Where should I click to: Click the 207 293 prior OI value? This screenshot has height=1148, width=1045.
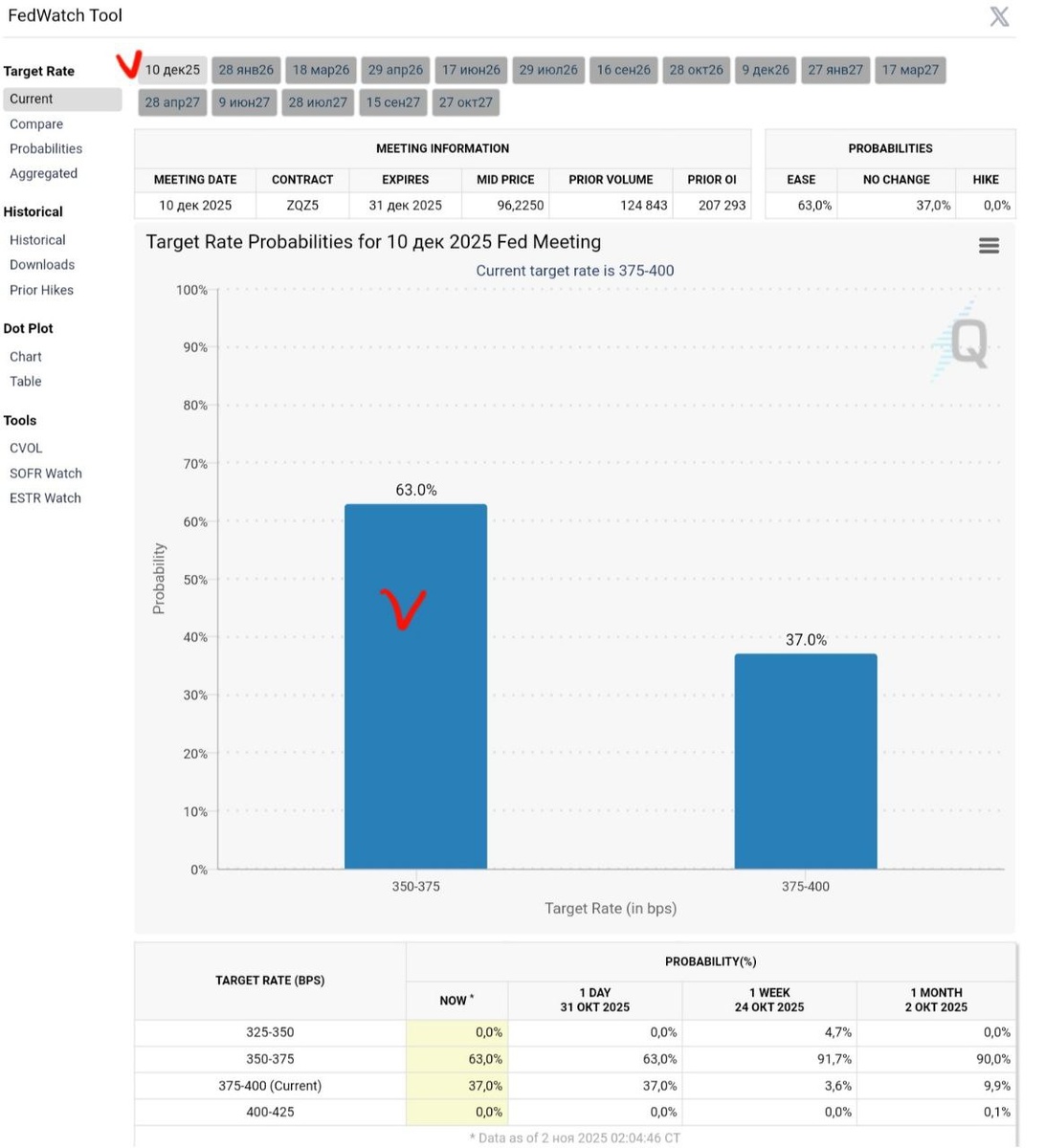(x=723, y=205)
